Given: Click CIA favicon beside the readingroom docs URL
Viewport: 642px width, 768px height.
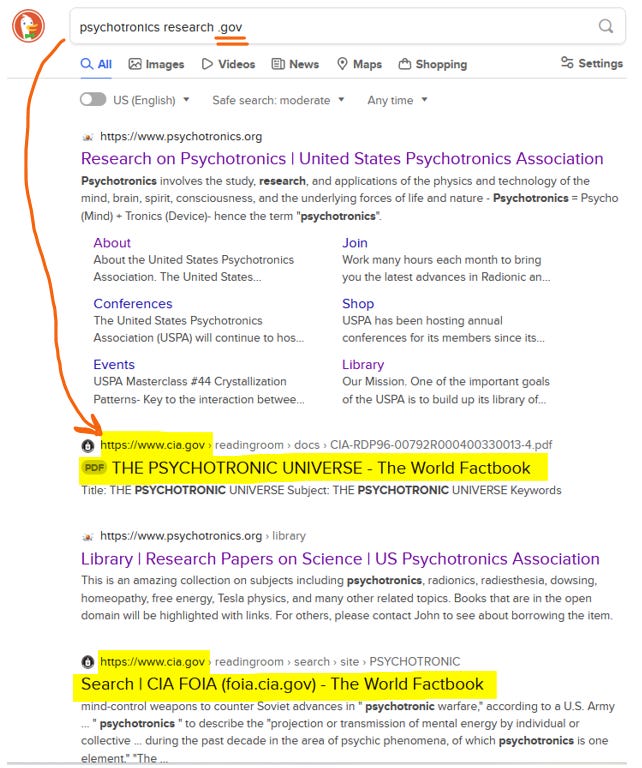Looking at the screenshot, I should 88,446.
